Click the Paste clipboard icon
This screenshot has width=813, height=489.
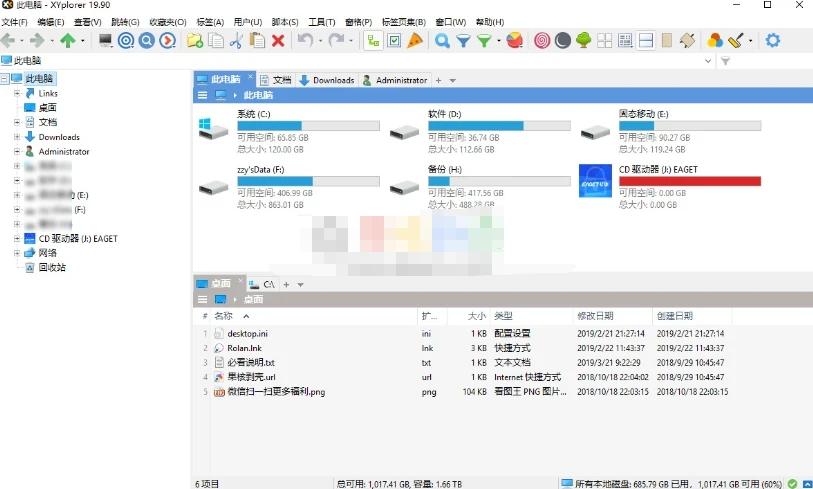click(x=257, y=40)
